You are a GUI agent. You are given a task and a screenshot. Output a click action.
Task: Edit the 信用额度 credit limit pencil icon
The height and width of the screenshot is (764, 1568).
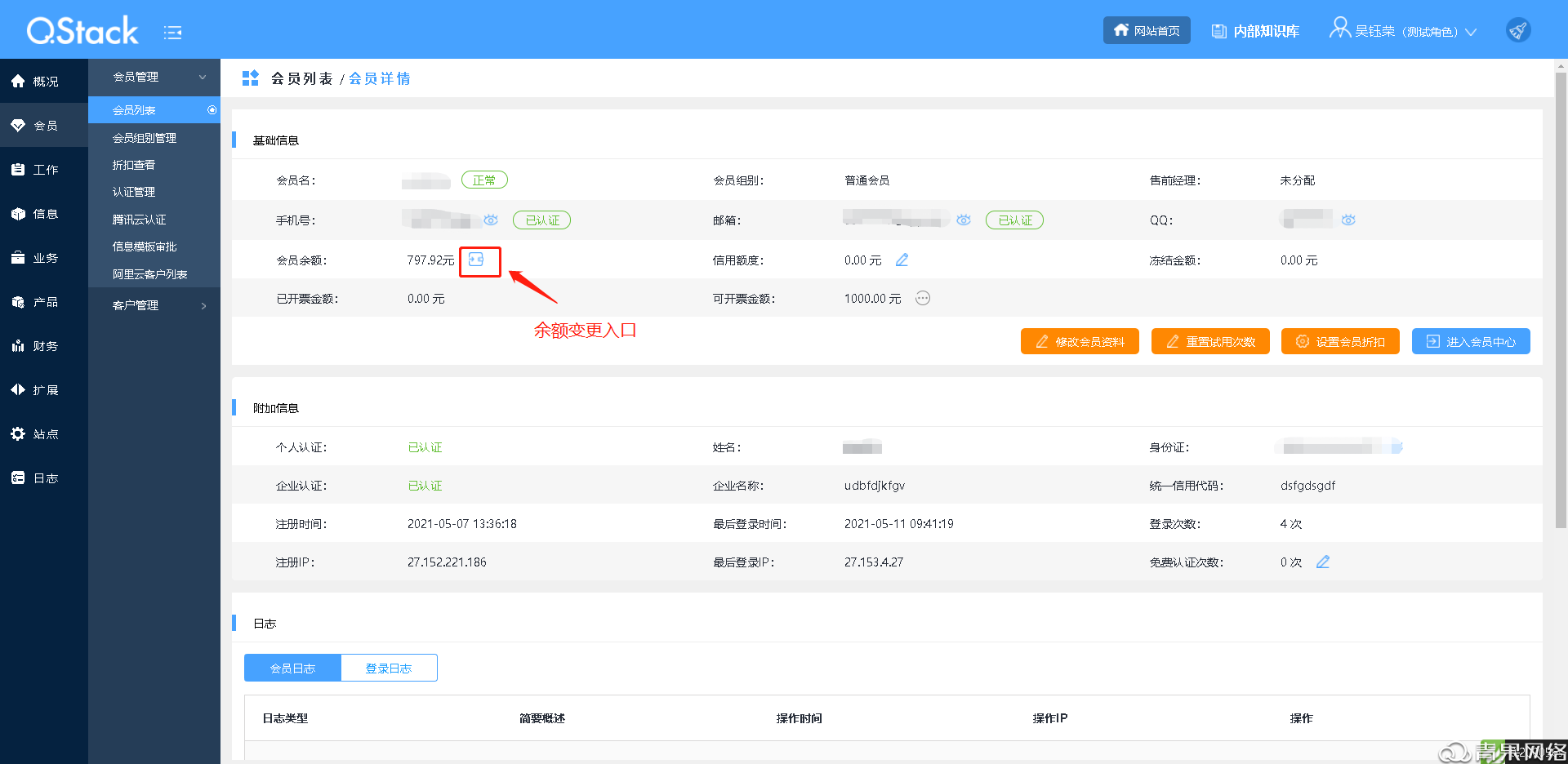(x=902, y=260)
